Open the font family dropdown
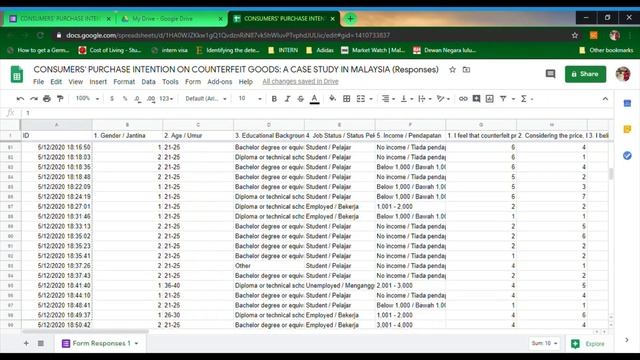 tap(205, 99)
